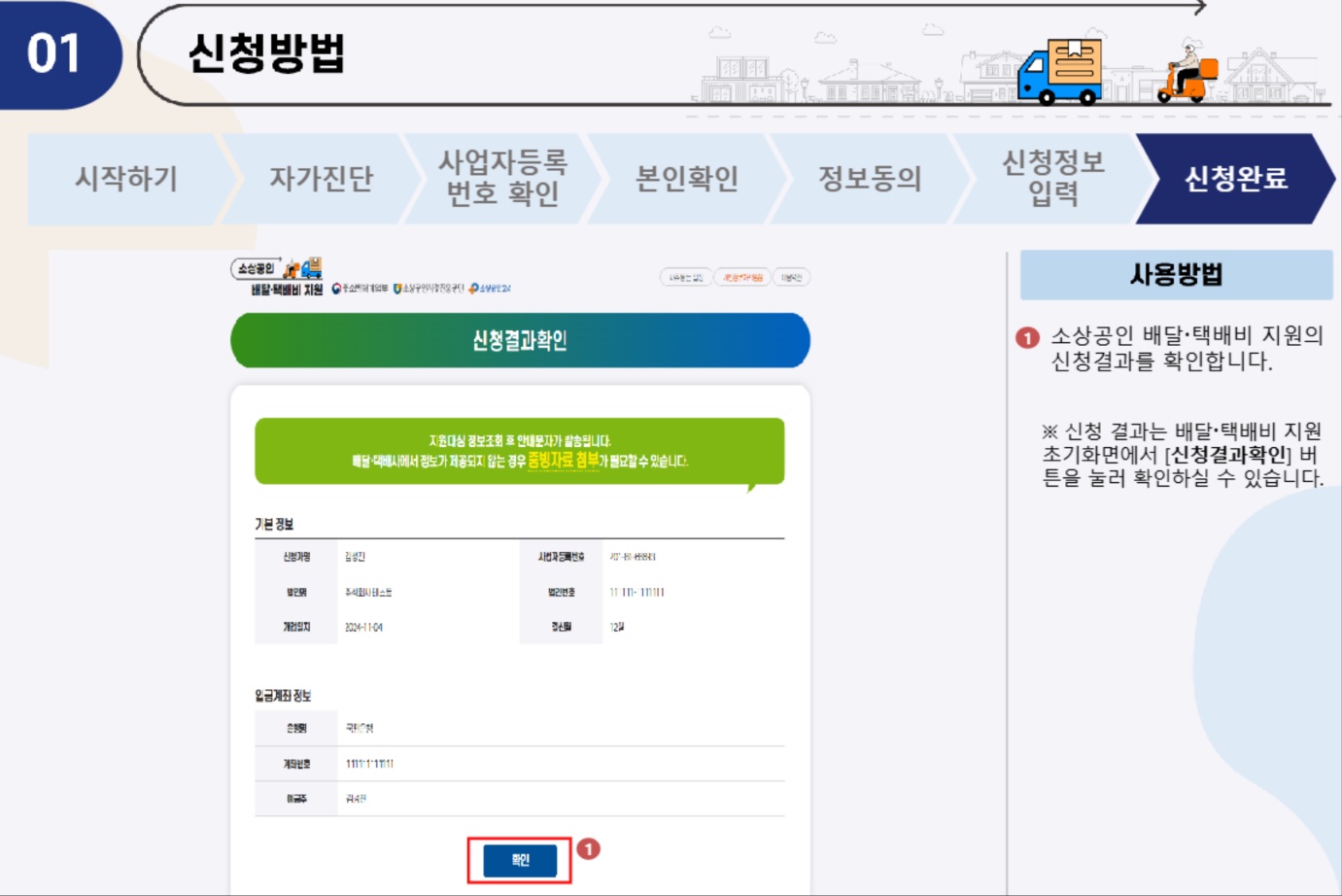Click the date value 2024-11-04
Image resolution: width=1342 pixels, height=896 pixels.
pos(363,628)
